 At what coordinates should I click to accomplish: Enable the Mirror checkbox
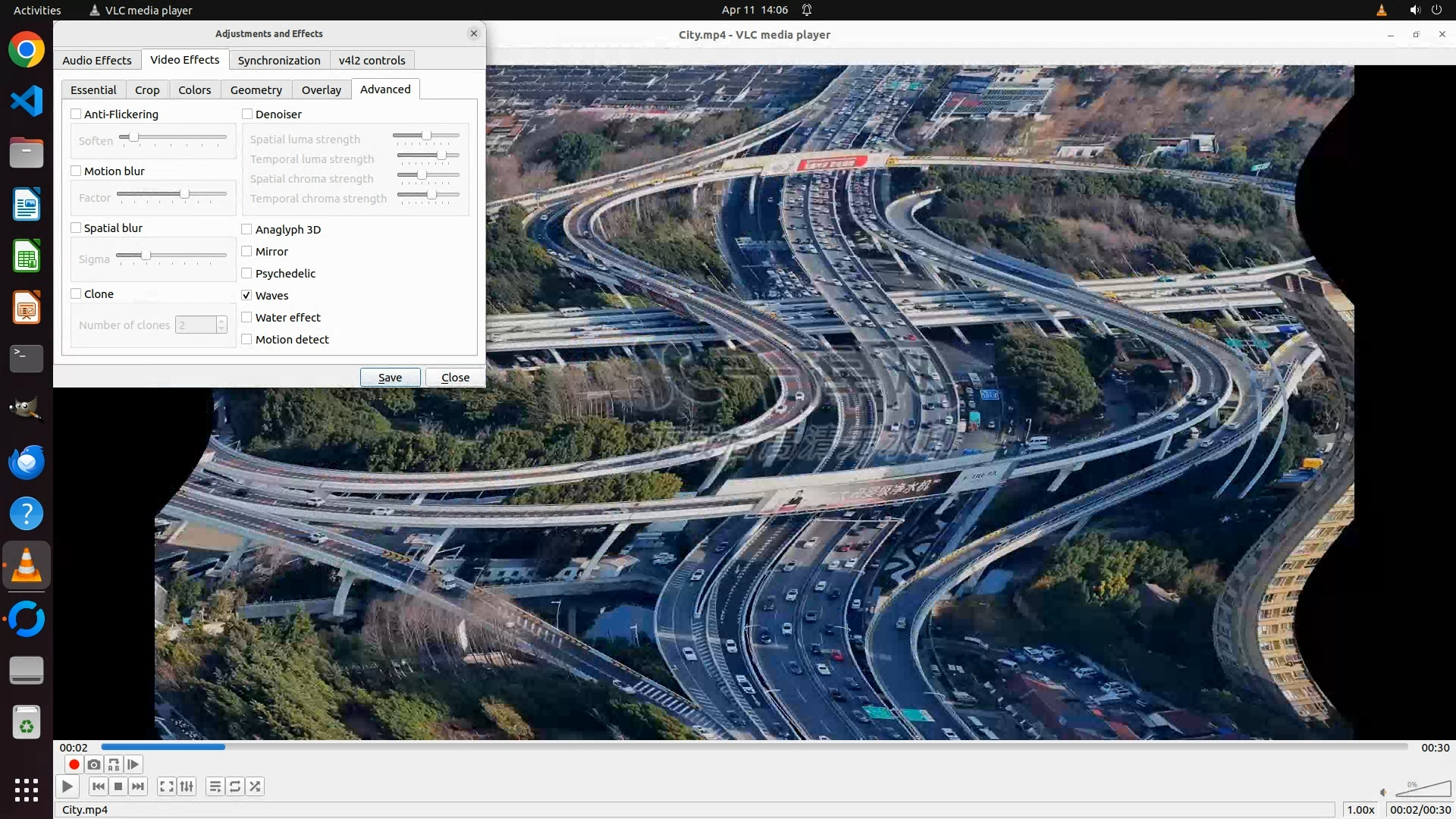pyautogui.click(x=246, y=252)
